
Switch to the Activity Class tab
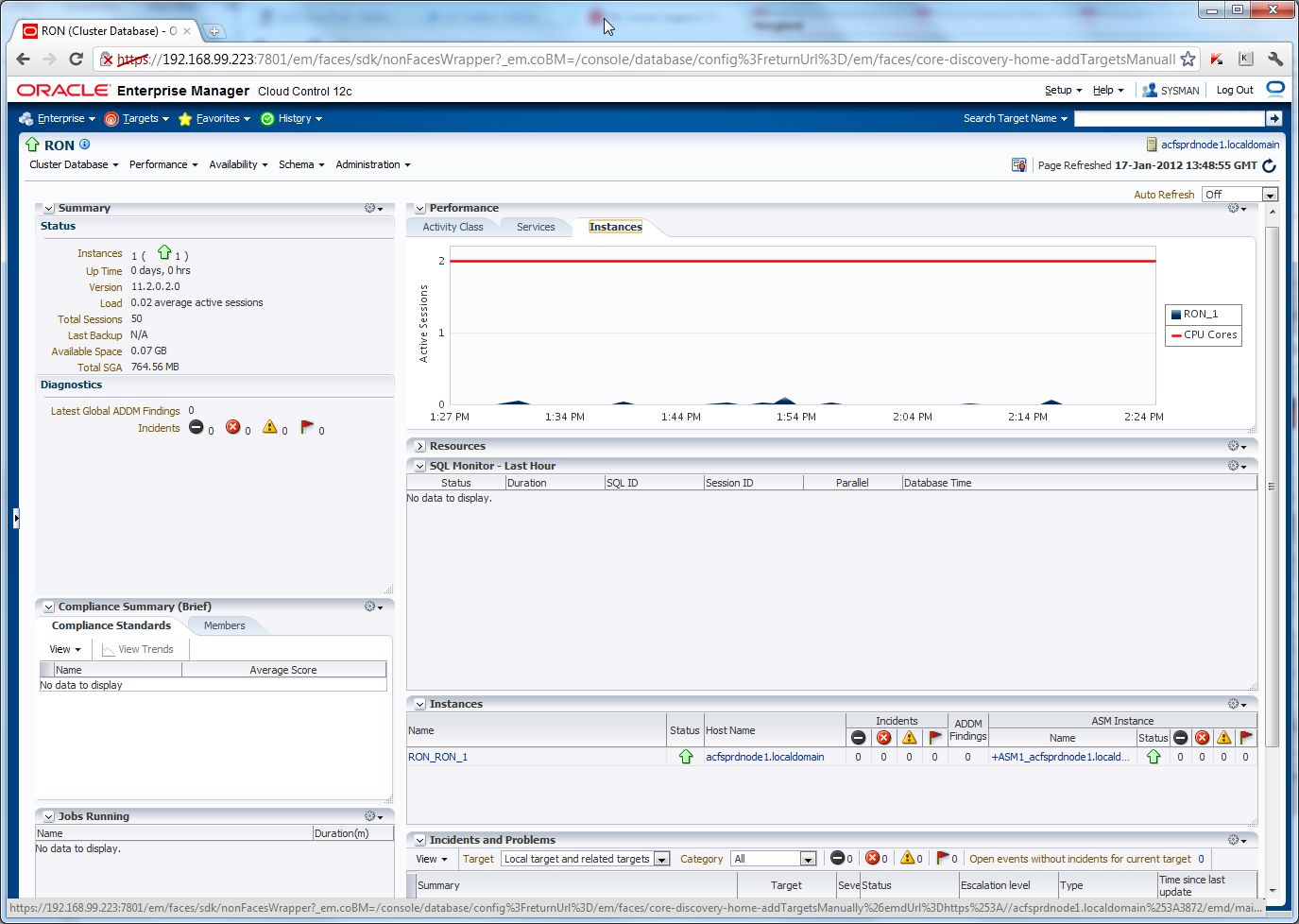[x=453, y=227]
